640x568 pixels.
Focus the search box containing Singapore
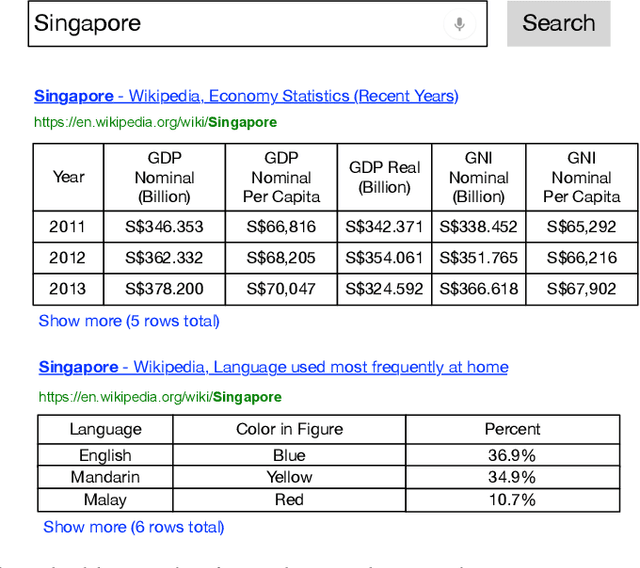coord(230,24)
